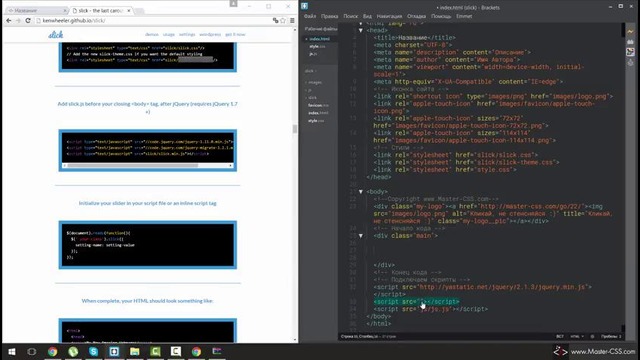Viewport: 640px width, 360px height.
Task: Click Chrome back arrow
Action: click(x=9, y=20)
